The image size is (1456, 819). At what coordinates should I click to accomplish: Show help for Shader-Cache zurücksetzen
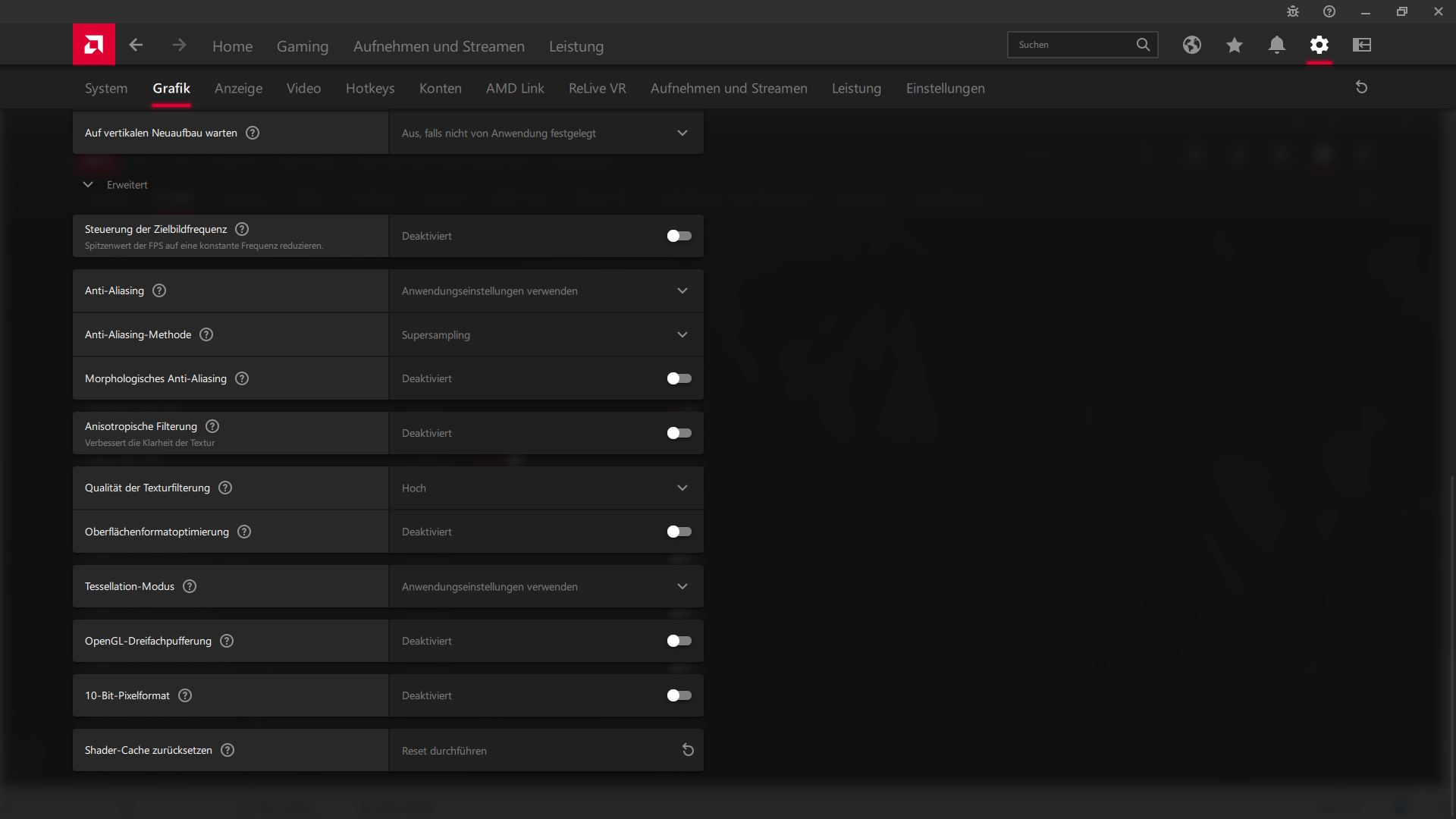click(227, 750)
